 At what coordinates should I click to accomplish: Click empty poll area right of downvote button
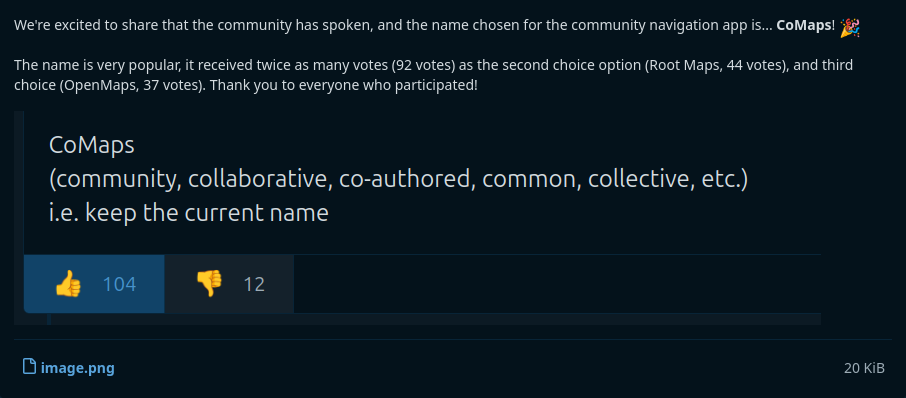(x=557, y=284)
